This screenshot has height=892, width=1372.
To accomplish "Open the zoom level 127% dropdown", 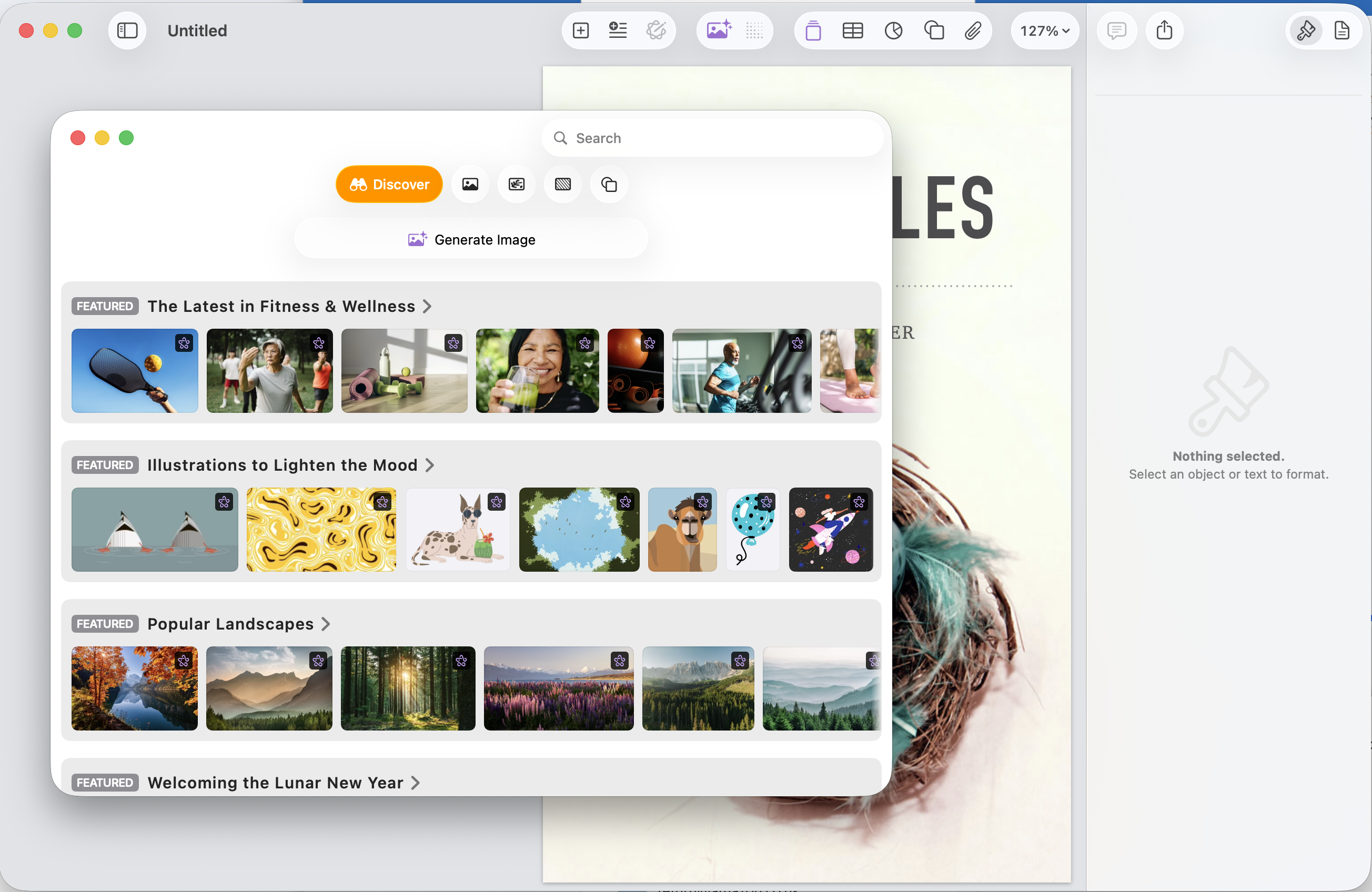I will click(1045, 31).
